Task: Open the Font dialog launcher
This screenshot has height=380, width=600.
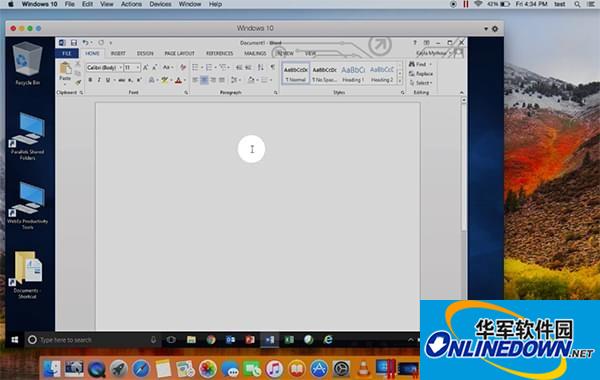Action: click(x=186, y=93)
